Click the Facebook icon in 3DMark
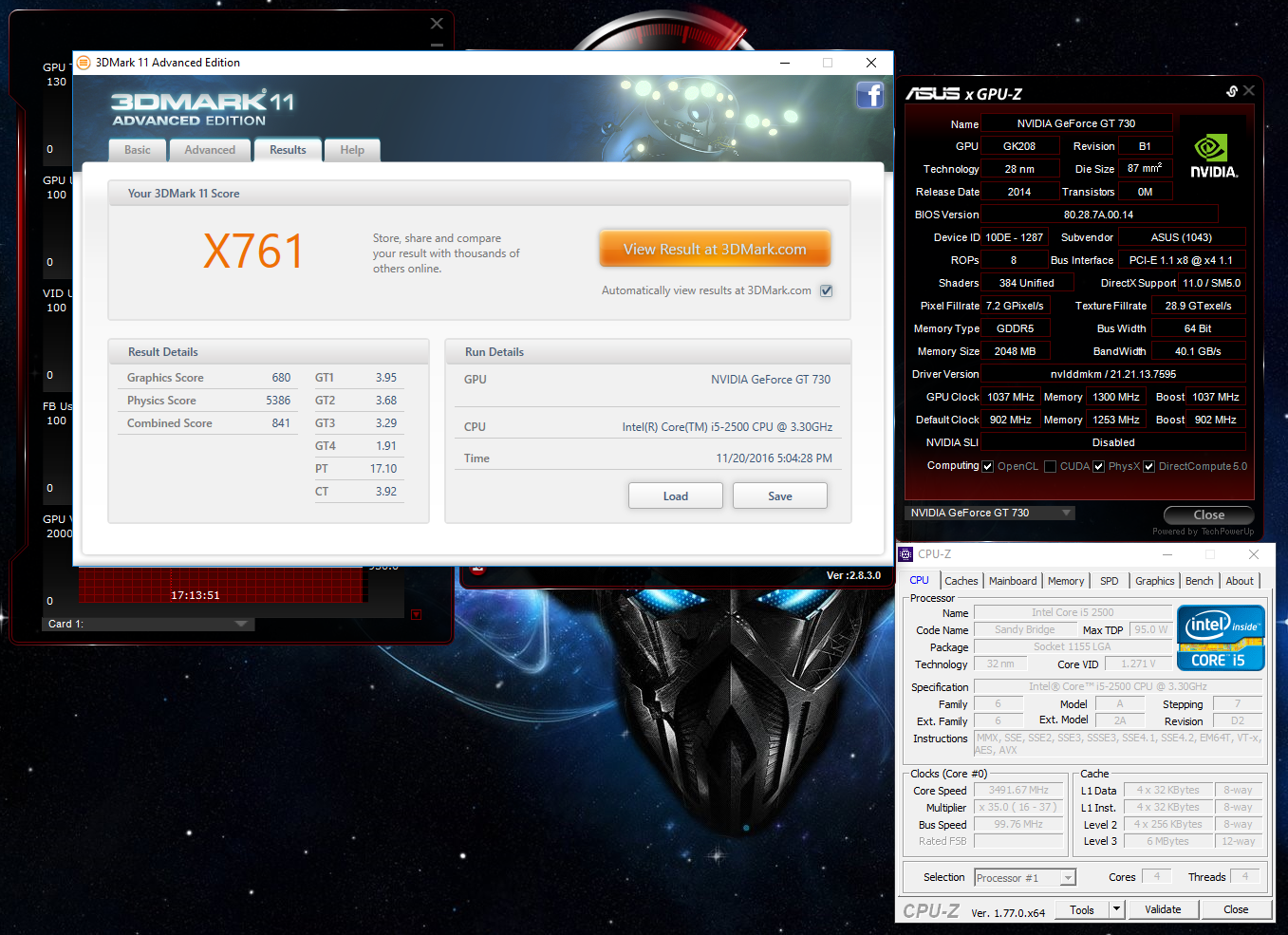The image size is (1288, 935). tap(870, 95)
